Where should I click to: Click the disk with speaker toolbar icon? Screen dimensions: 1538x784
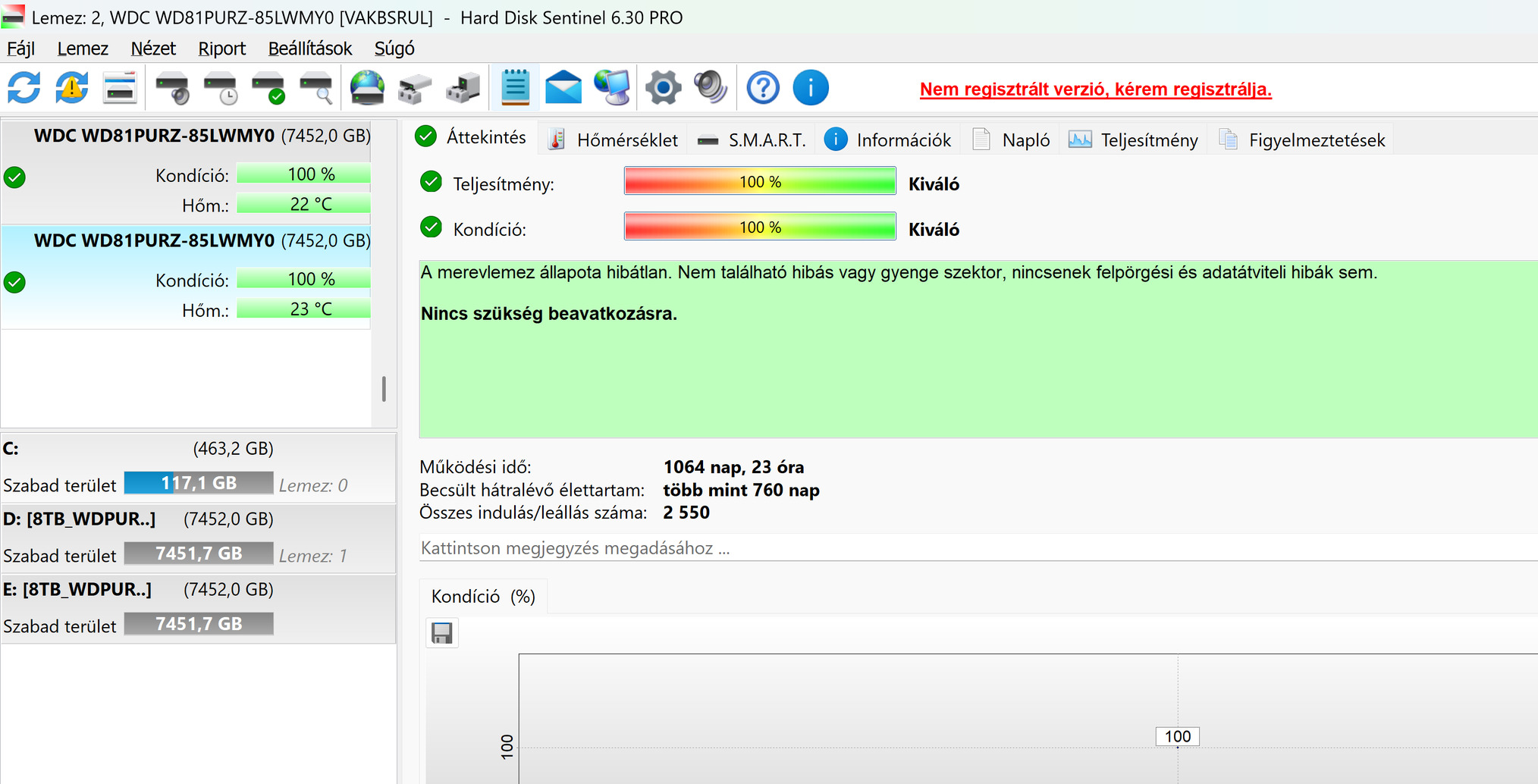tap(172, 88)
